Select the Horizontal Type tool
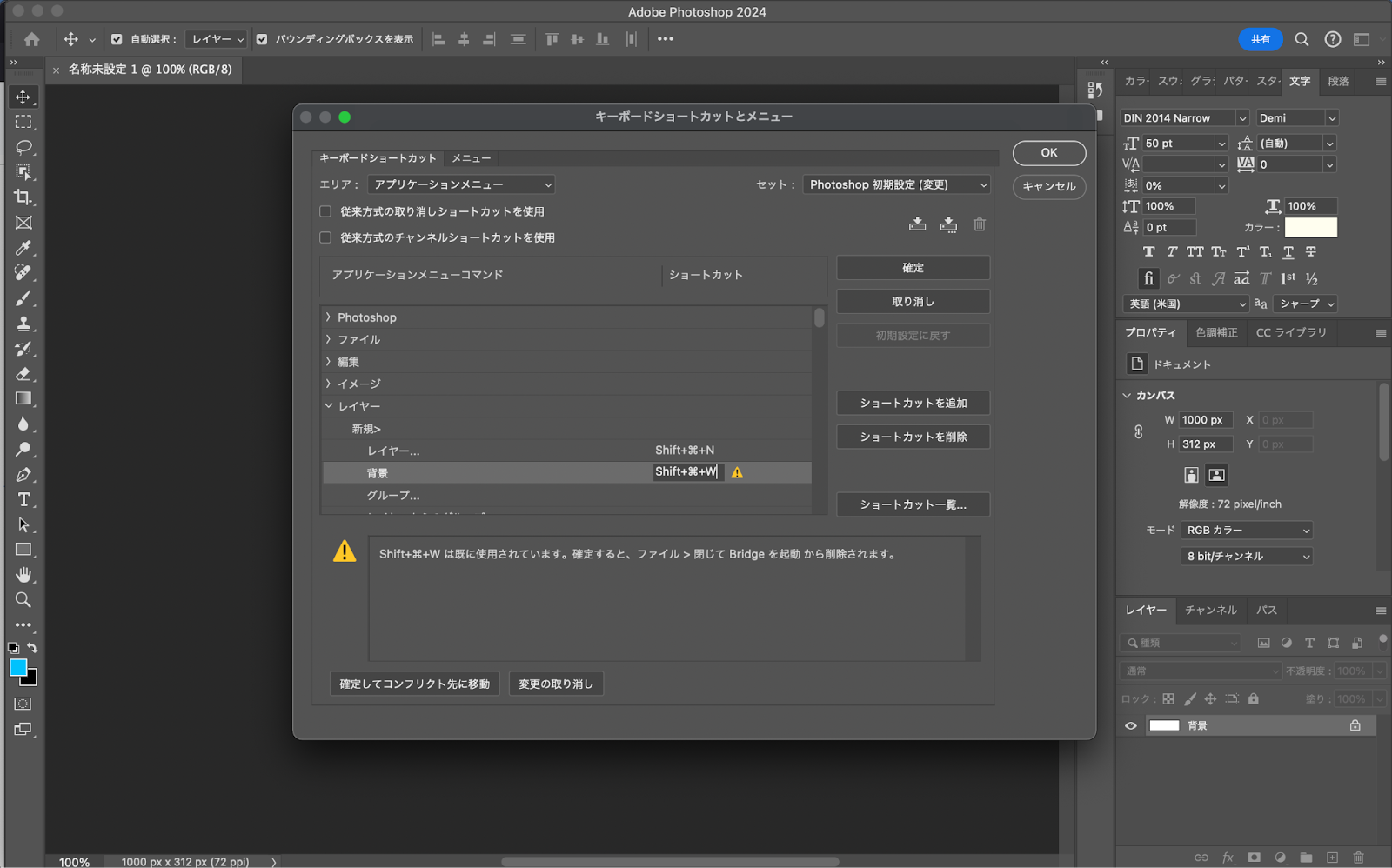 [x=23, y=500]
